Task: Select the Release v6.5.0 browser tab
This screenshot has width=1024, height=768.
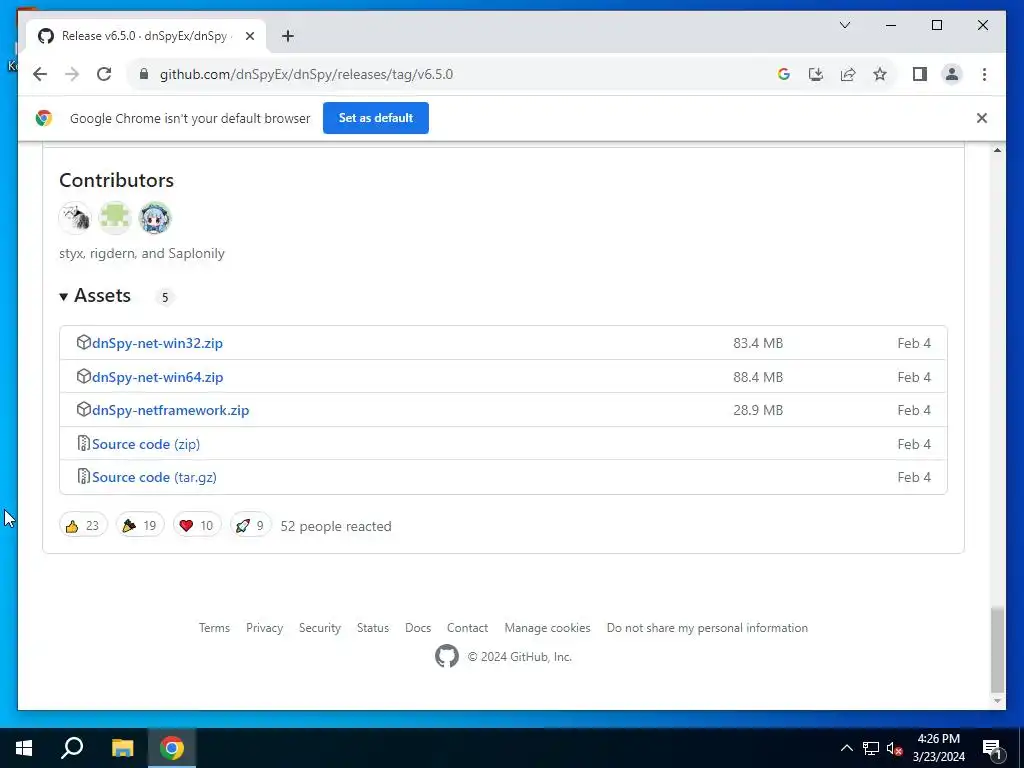Action: click(146, 36)
